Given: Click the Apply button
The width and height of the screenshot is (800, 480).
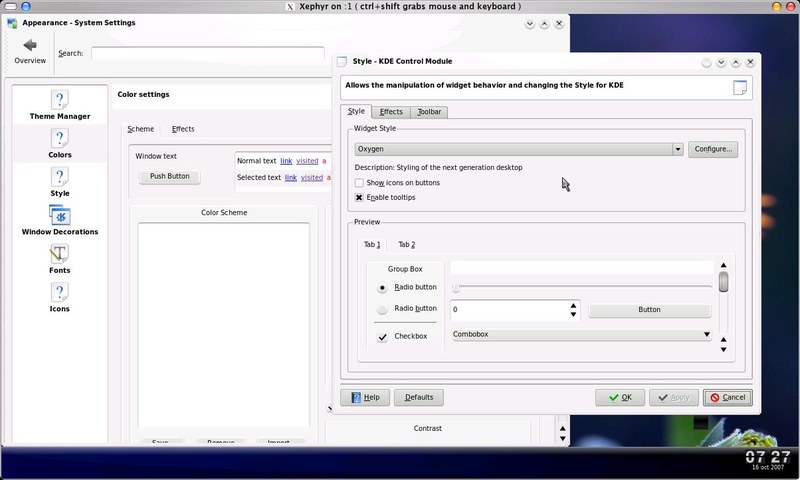Looking at the screenshot, I should (x=673, y=397).
